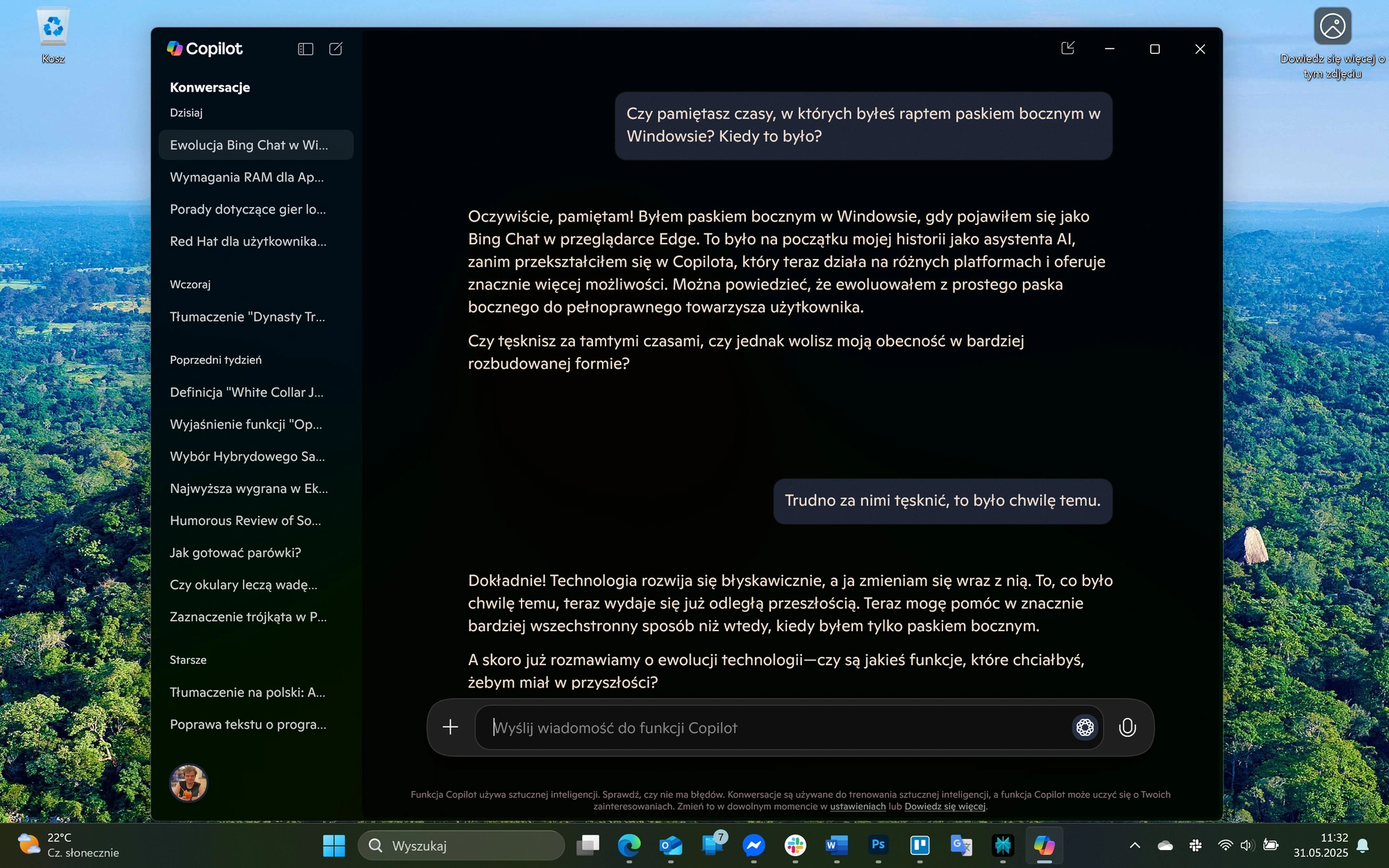The width and height of the screenshot is (1389, 868).
Task: Open conversation 'Jak gotować parówki?'
Action: [x=256, y=553]
